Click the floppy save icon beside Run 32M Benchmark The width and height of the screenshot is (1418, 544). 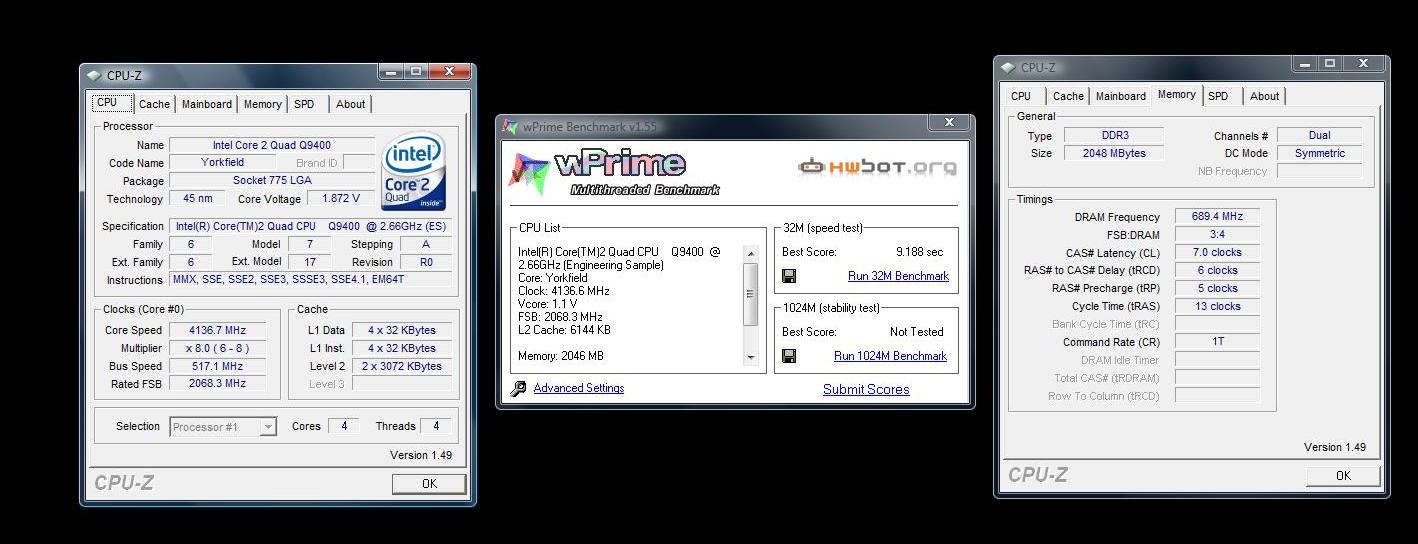789,276
